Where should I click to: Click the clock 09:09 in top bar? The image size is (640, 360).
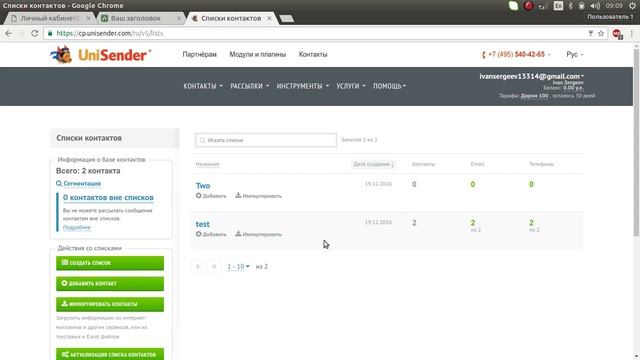[614, 6]
